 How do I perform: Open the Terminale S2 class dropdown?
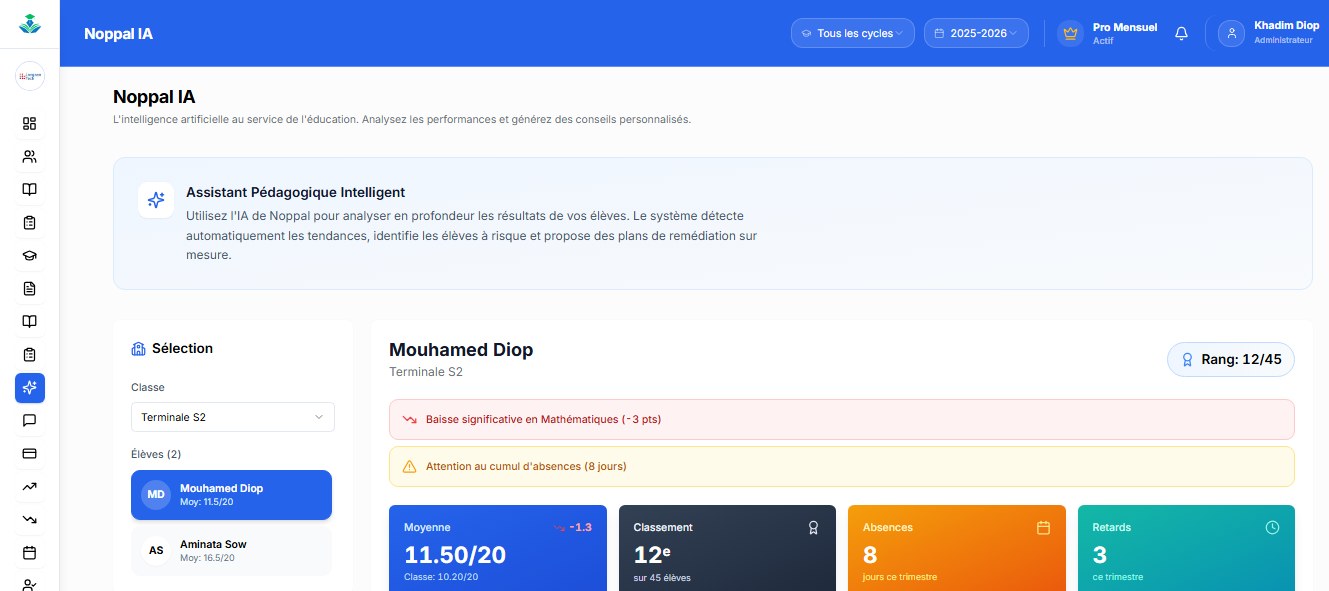click(233, 417)
